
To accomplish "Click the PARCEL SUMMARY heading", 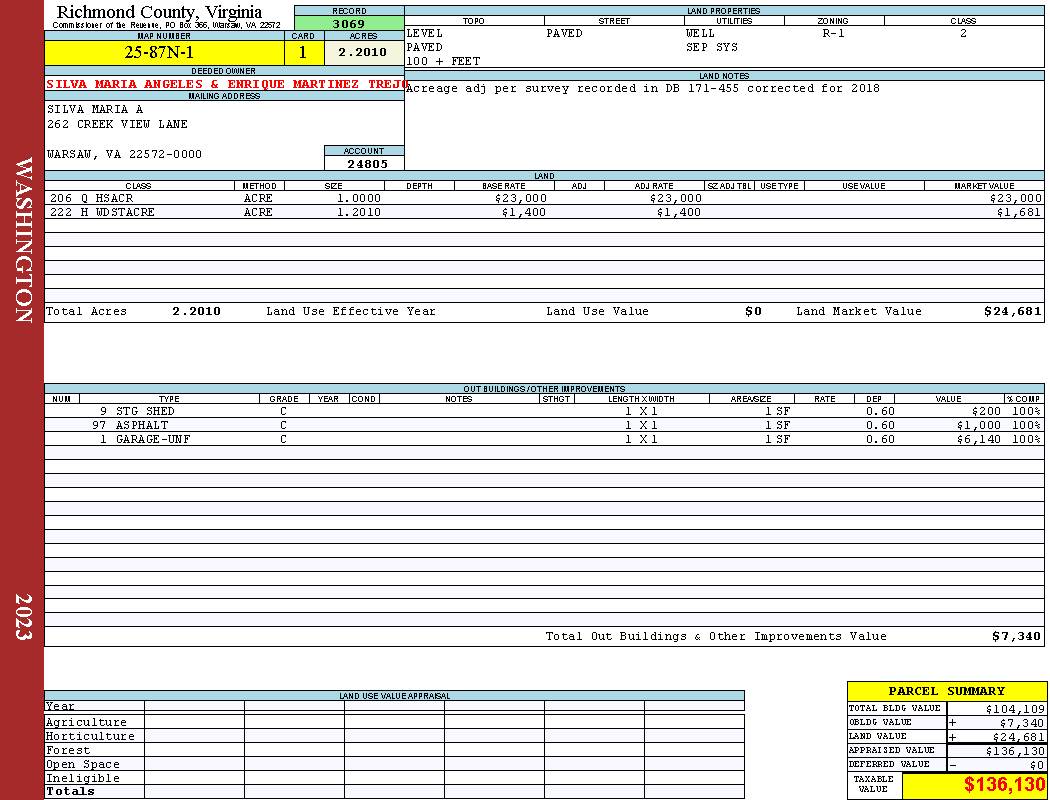I will pos(946,692).
